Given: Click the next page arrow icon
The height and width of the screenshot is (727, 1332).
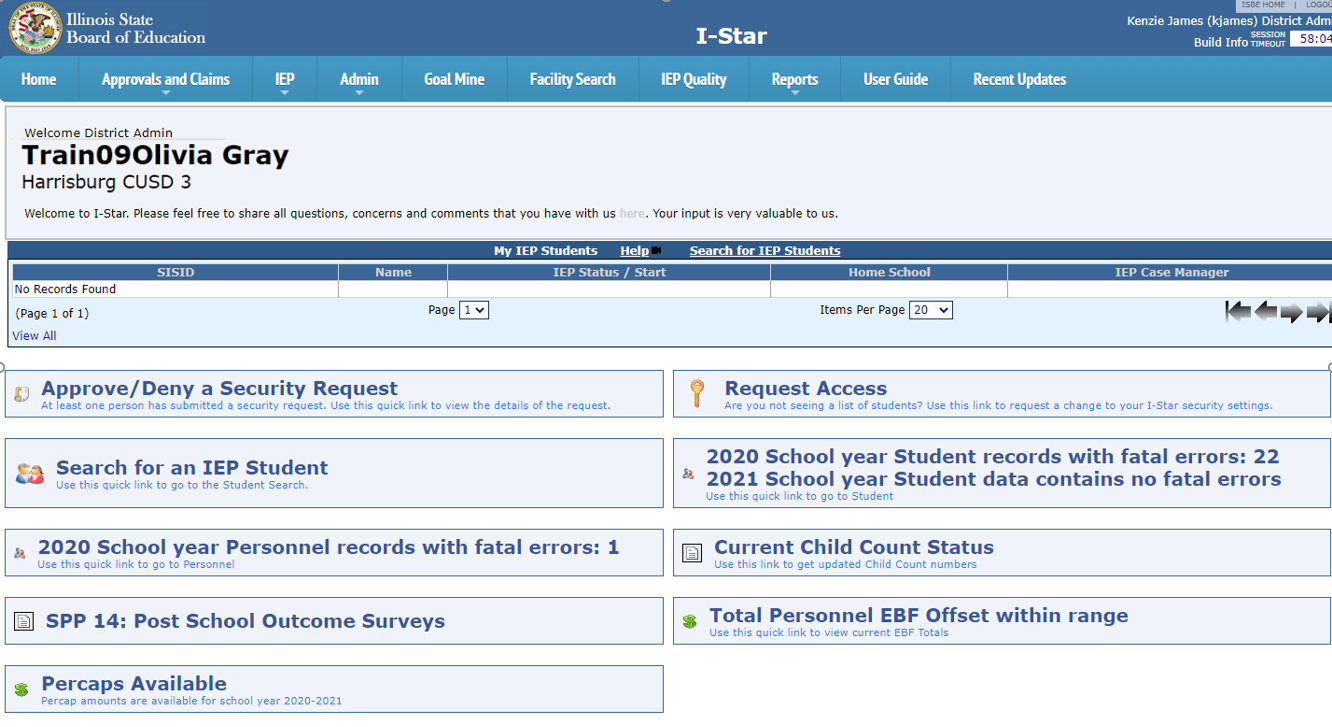Looking at the screenshot, I should click(x=1292, y=312).
